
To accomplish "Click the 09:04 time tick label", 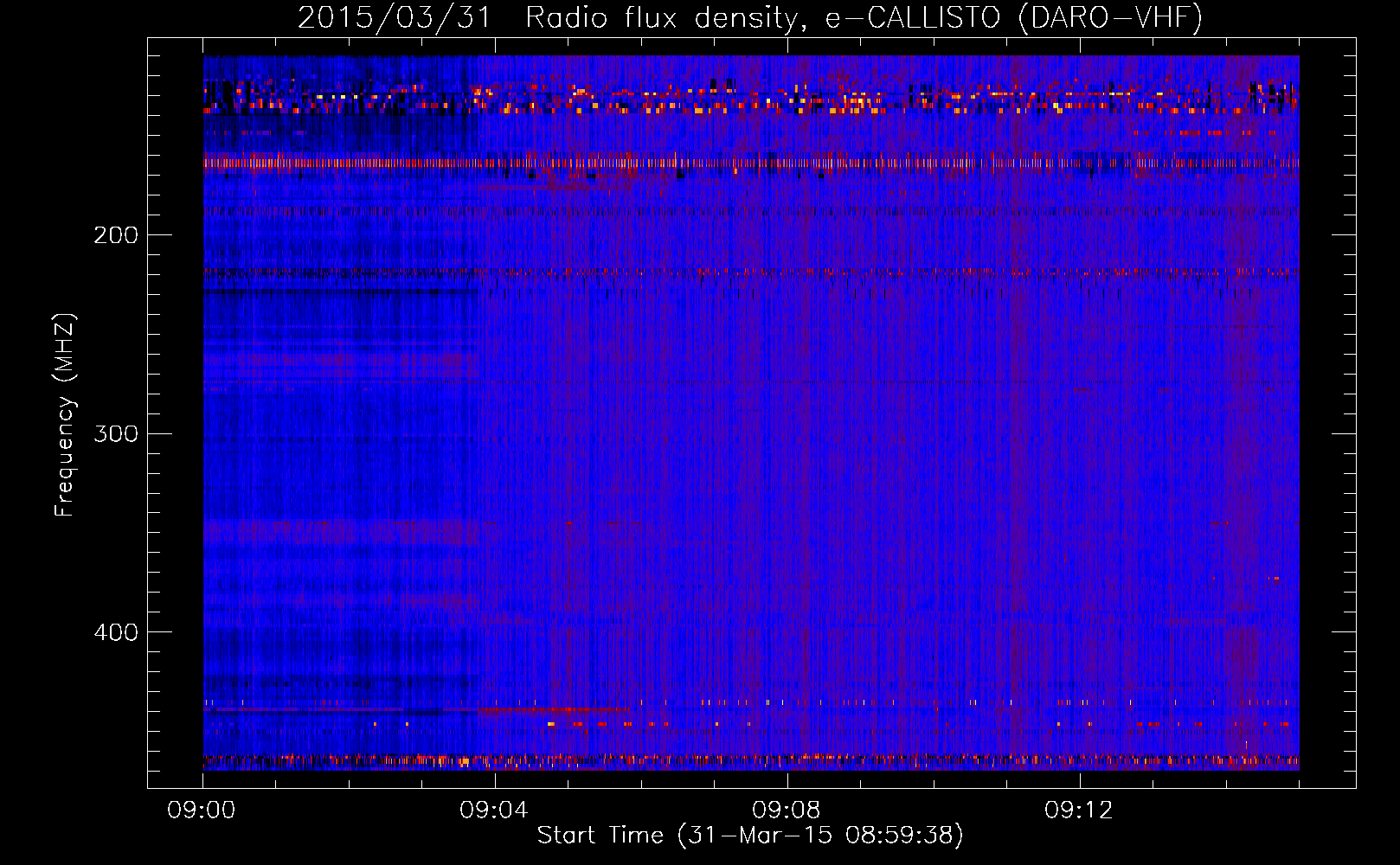I will (x=494, y=811).
